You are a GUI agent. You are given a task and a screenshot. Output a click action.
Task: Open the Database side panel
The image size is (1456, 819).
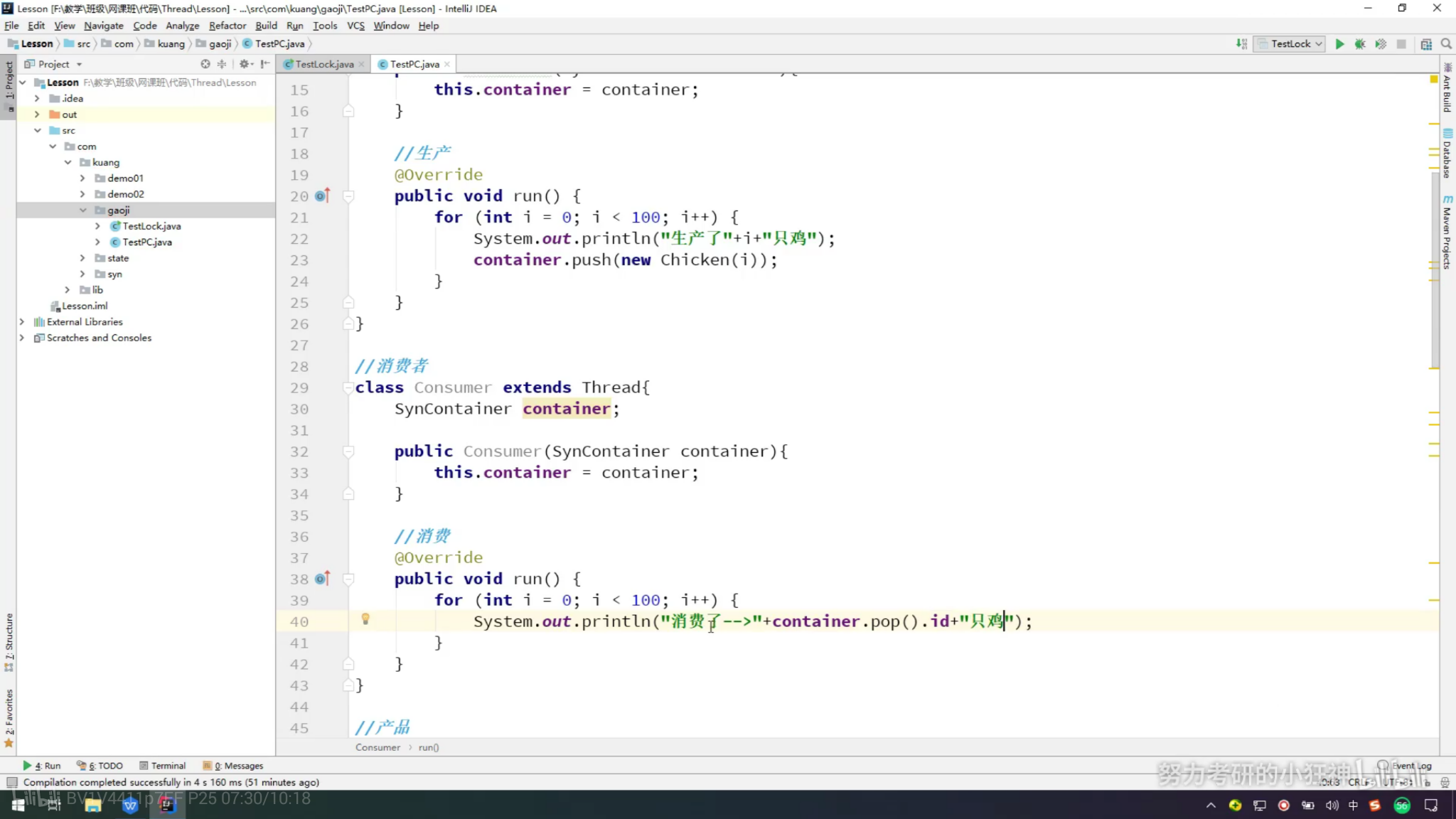click(x=1447, y=154)
